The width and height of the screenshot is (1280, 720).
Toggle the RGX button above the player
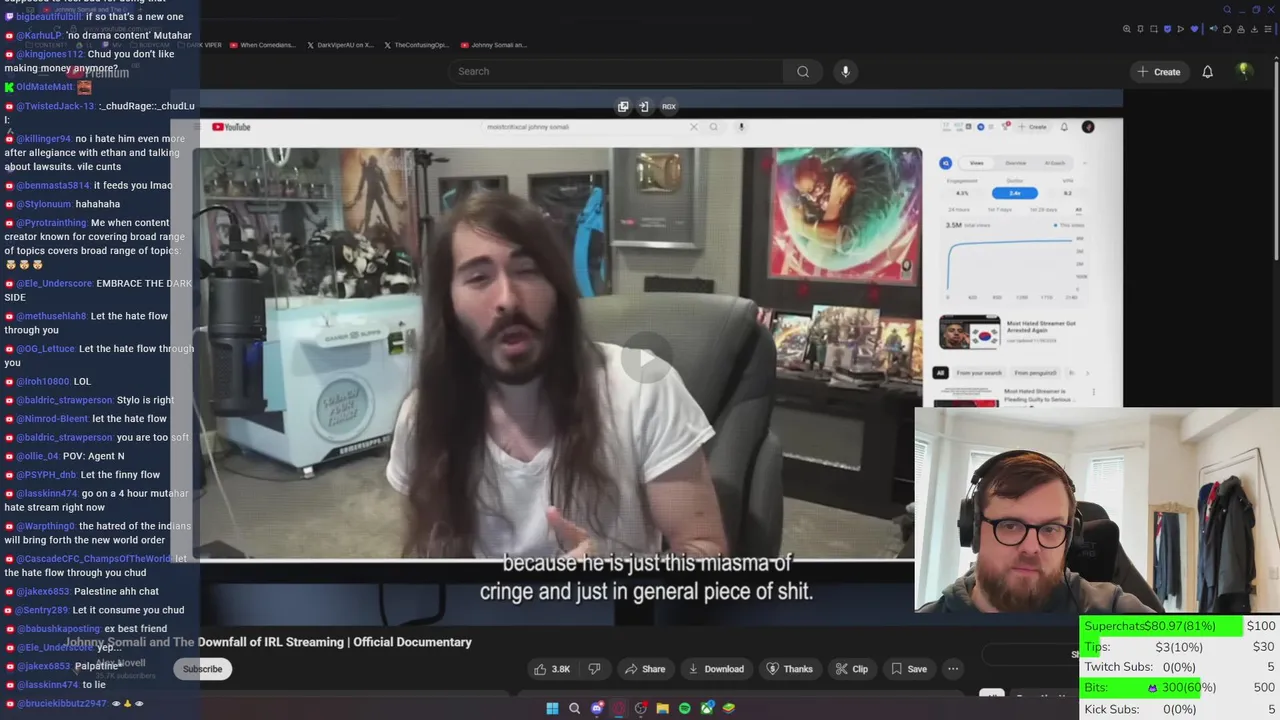point(668,107)
